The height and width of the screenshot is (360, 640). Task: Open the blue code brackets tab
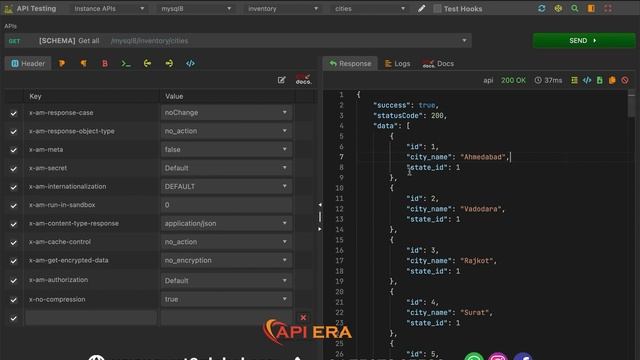[190, 63]
